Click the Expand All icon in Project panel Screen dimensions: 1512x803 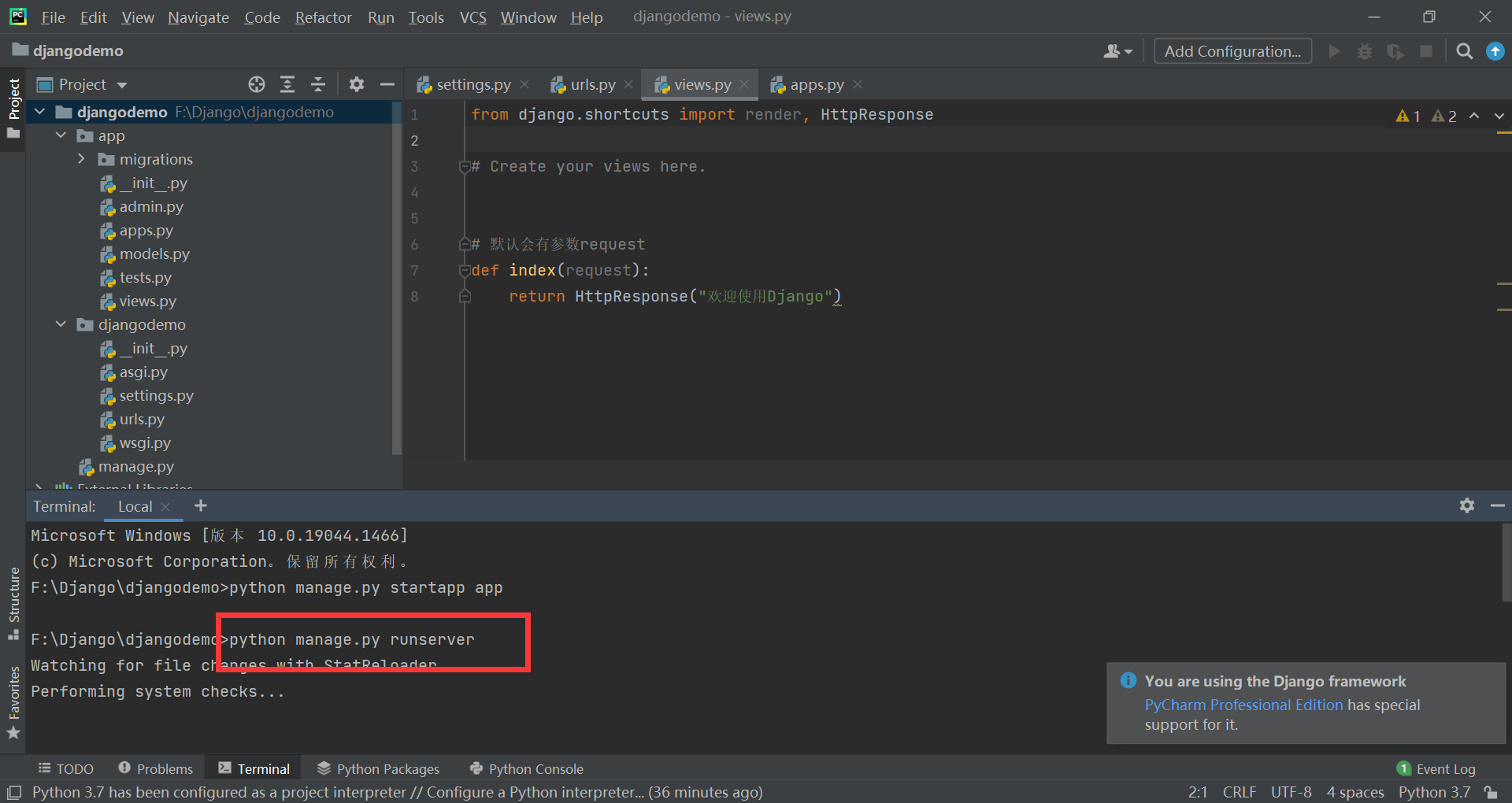(x=287, y=84)
